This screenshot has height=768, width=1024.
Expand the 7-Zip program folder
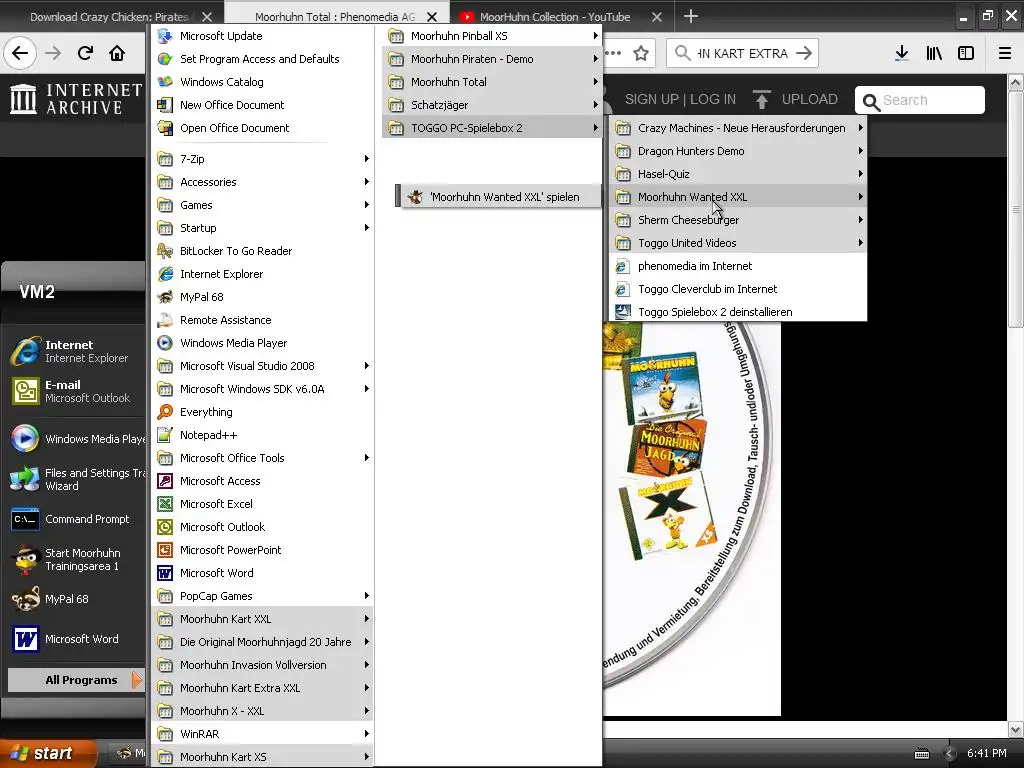(261, 159)
